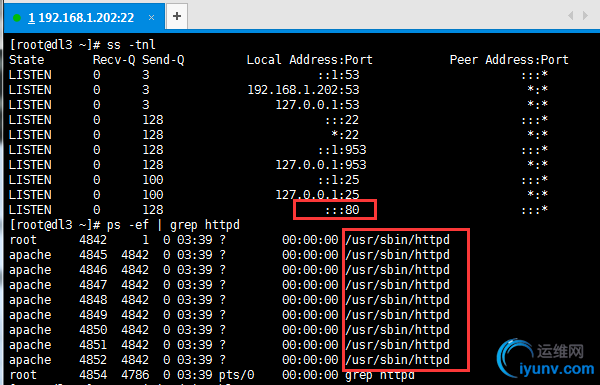Screen dimensions: 600x385
Task: Click 'grep httpd' in the last process row
Action: [380, 375]
